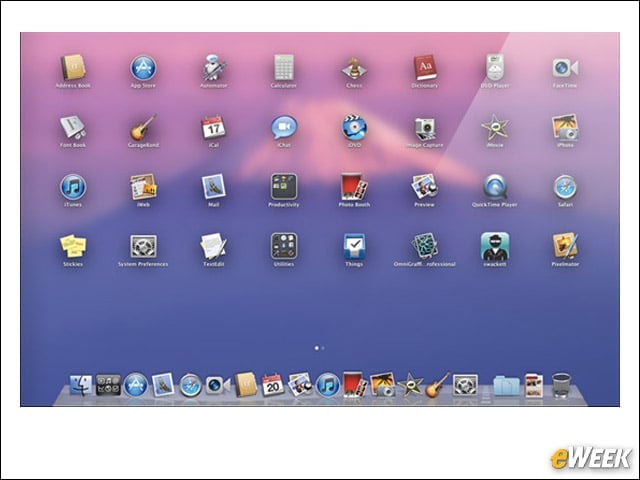The width and height of the screenshot is (640, 480).
Task: Open System Preferences from the Launchpad grid
Action: coord(143,246)
